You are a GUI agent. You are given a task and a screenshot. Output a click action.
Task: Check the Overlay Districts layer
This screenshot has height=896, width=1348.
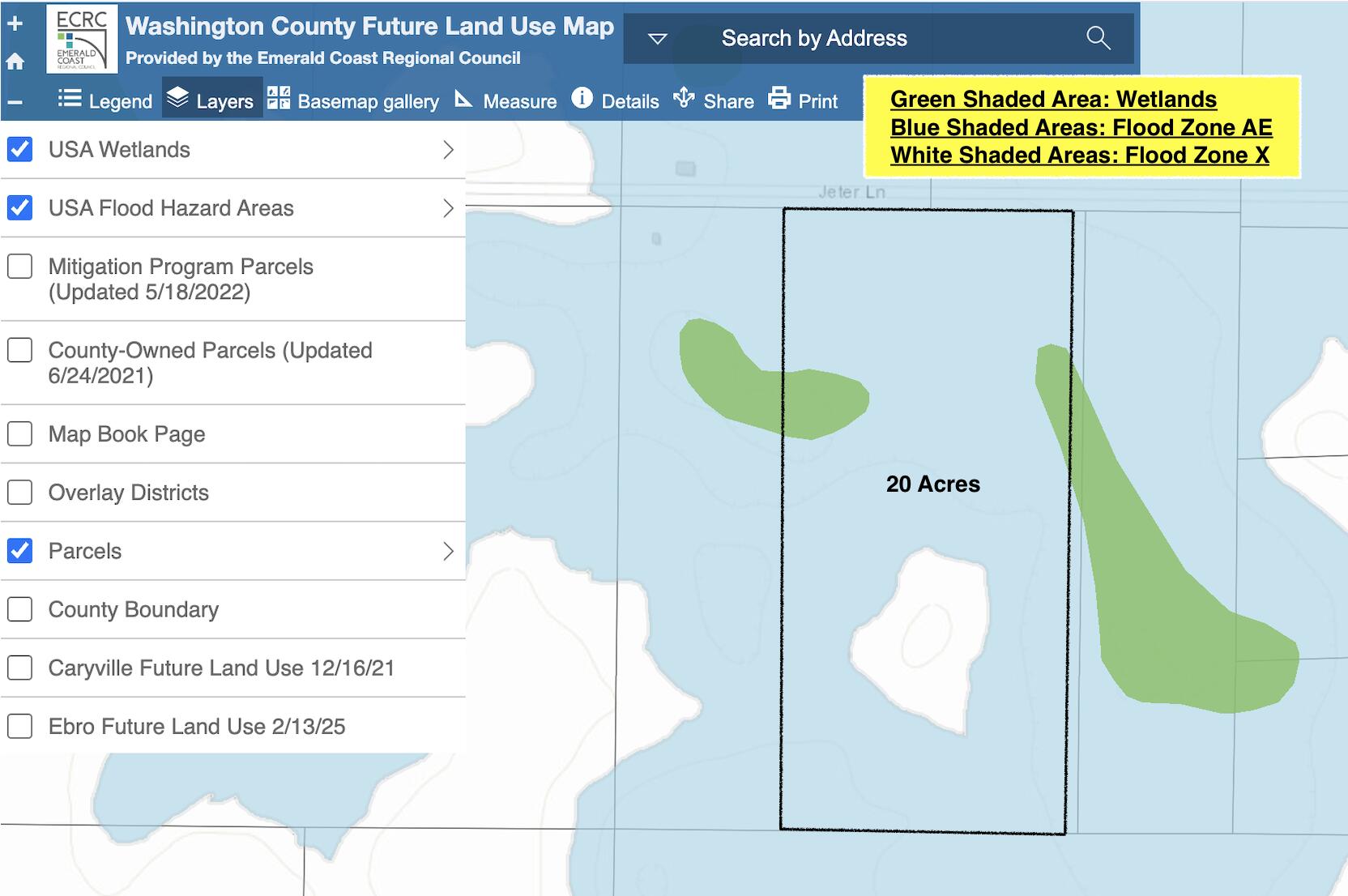20,493
